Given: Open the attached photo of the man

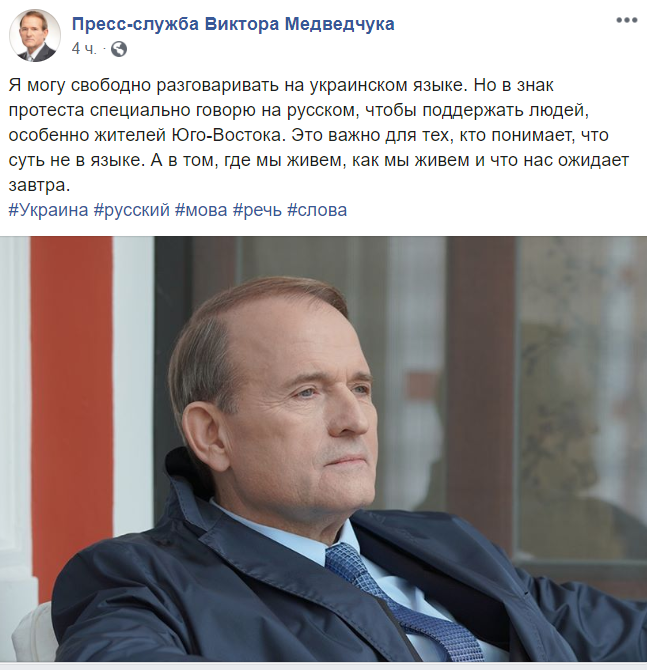Looking at the screenshot, I should (x=324, y=449).
